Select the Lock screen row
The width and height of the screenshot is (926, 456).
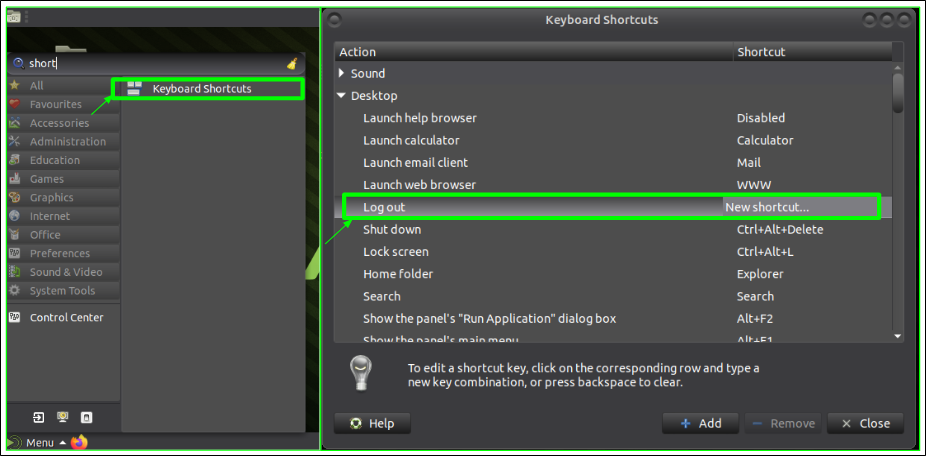click(613, 252)
